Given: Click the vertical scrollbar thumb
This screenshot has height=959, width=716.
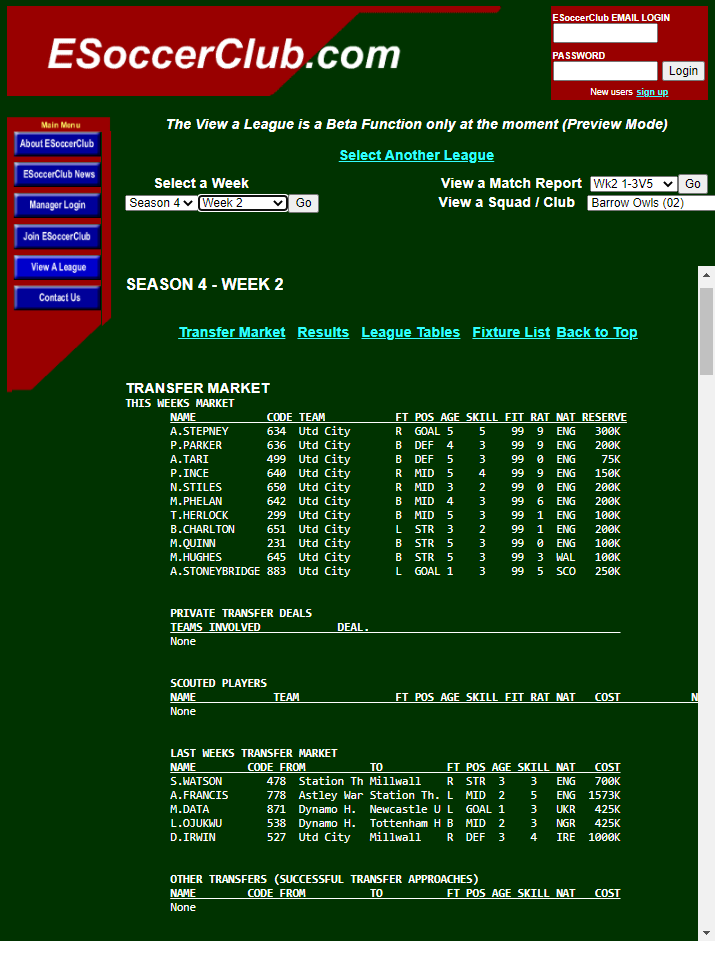Looking at the screenshot, I should [x=706, y=331].
